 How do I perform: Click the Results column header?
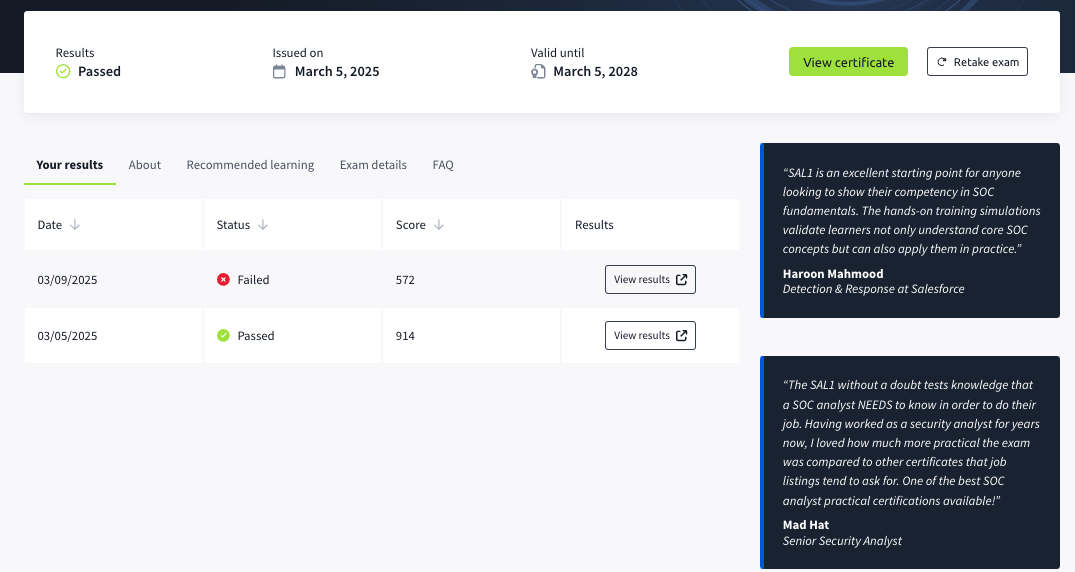(651, 225)
